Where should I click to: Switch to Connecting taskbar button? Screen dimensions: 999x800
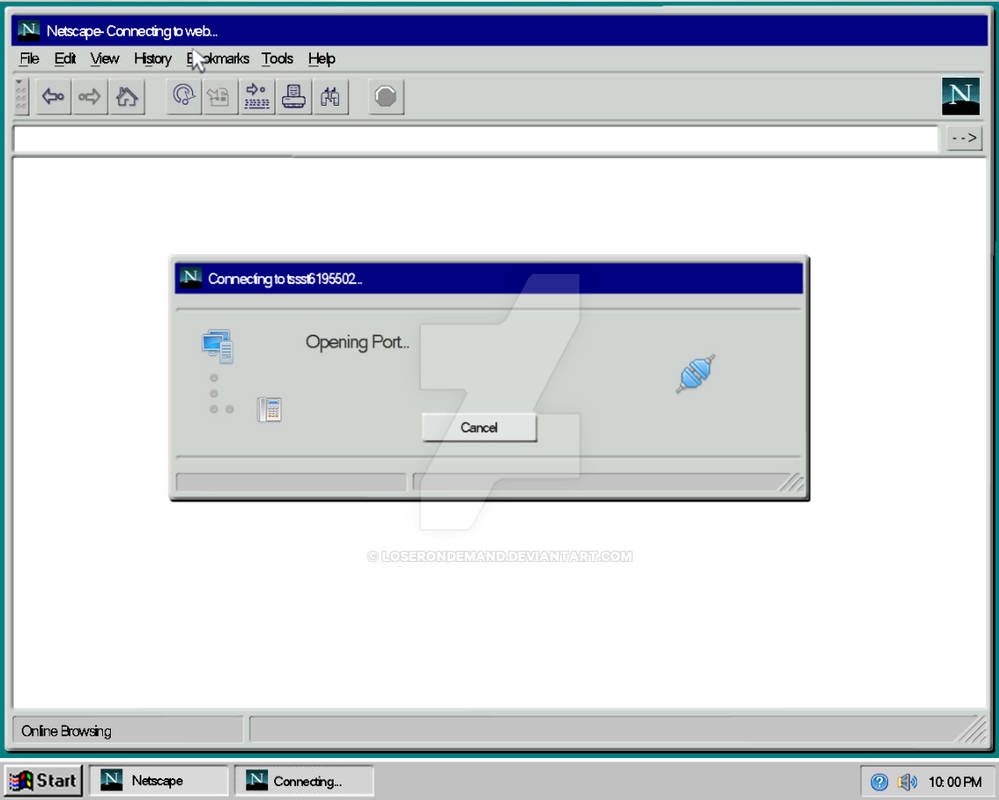click(x=303, y=781)
